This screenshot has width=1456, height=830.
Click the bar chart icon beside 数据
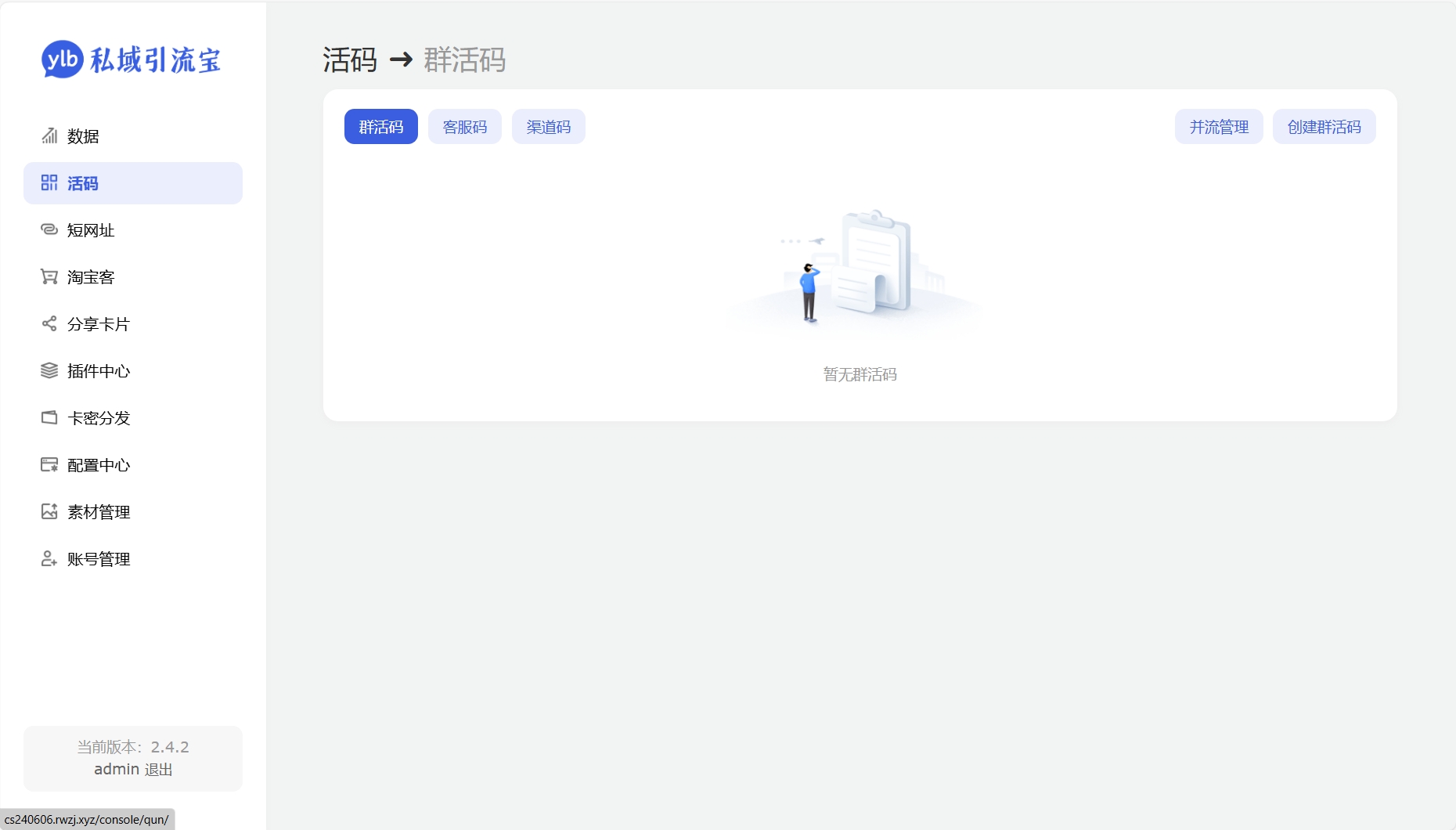click(x=49, y=136)
